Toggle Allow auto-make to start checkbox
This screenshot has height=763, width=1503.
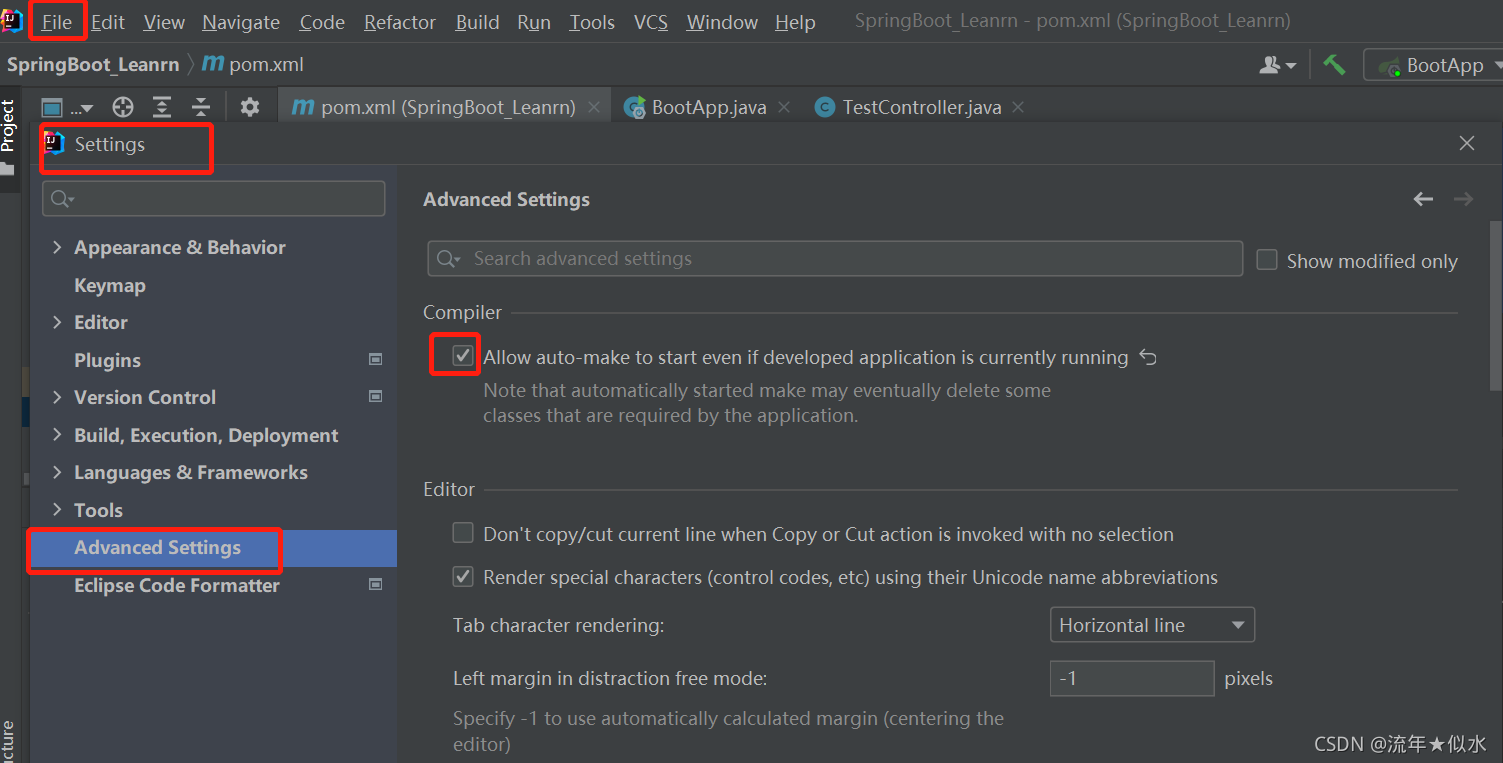point(462,356)
